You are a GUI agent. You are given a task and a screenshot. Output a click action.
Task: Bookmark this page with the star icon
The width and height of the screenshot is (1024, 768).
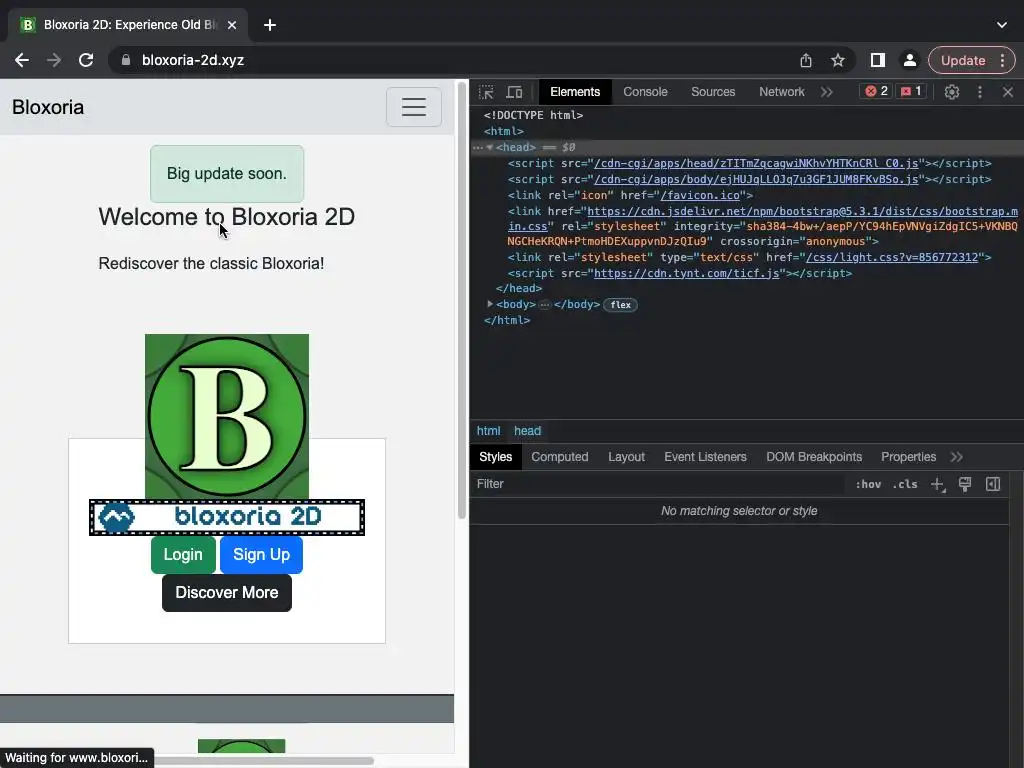838,60
